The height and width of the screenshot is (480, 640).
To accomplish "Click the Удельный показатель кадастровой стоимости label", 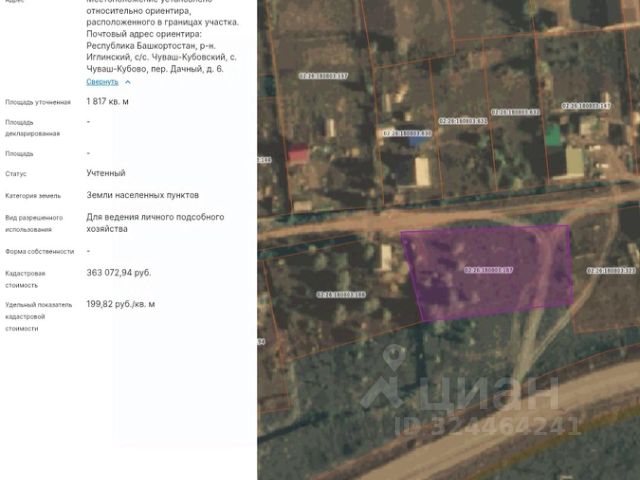I will (x=39, y=316).
